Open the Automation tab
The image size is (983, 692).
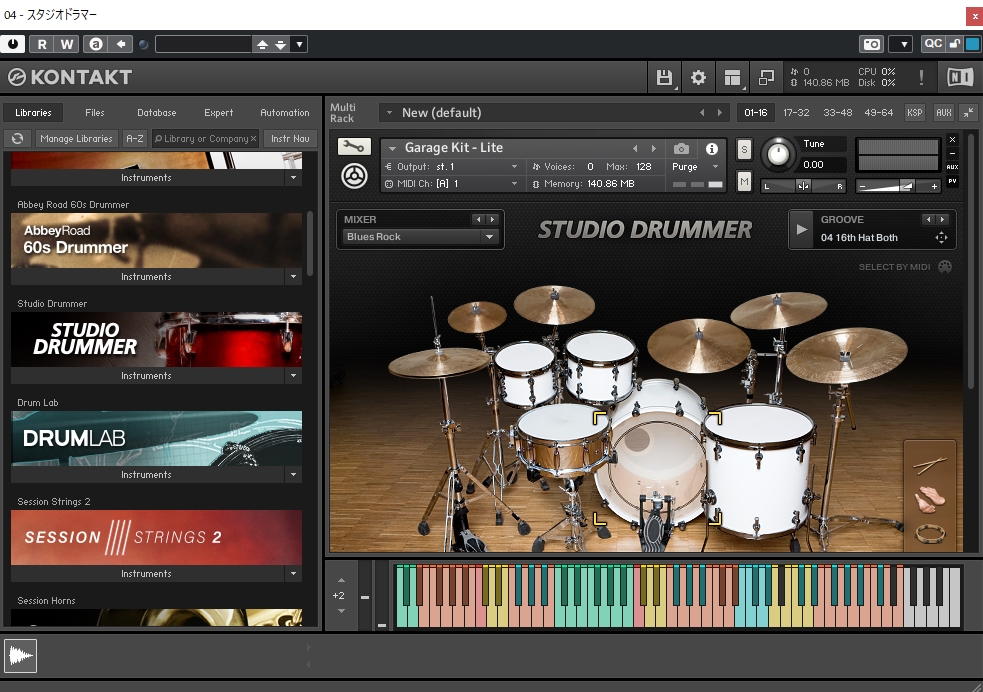(285, 113)
